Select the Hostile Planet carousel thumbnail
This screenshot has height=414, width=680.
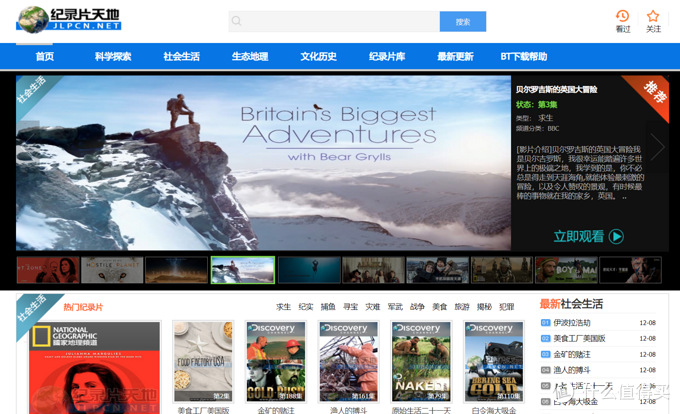point(112,270)
